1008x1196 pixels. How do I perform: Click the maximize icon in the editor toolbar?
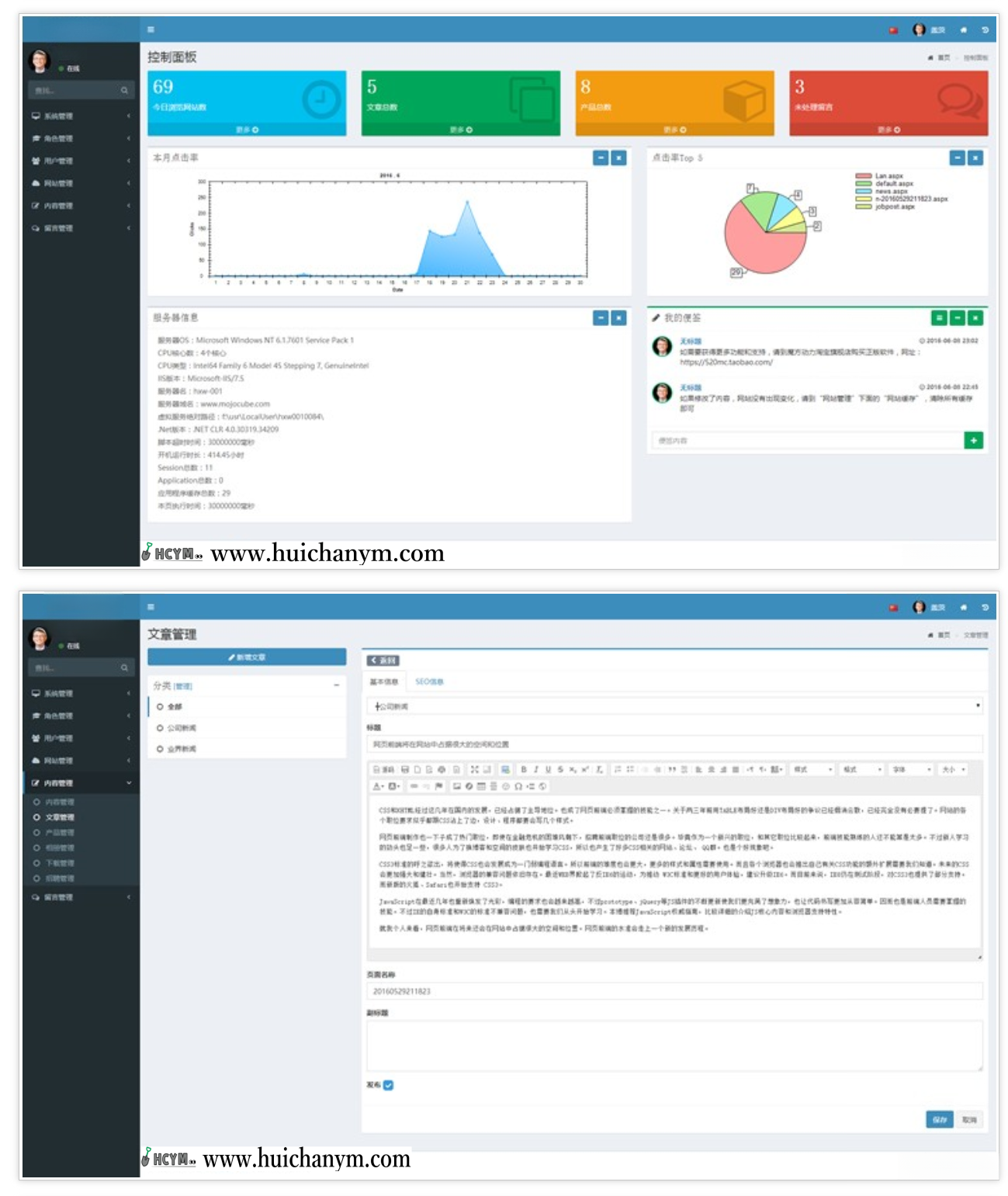tap(474, 769)
